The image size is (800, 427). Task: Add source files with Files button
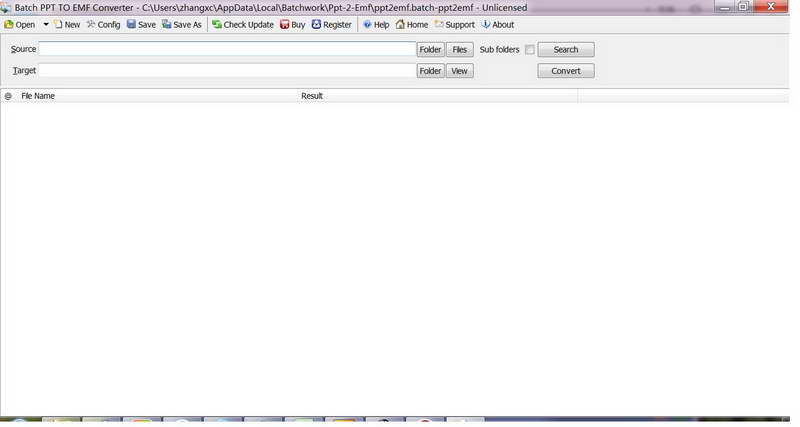pyautogui.click(x=460, y=49)
